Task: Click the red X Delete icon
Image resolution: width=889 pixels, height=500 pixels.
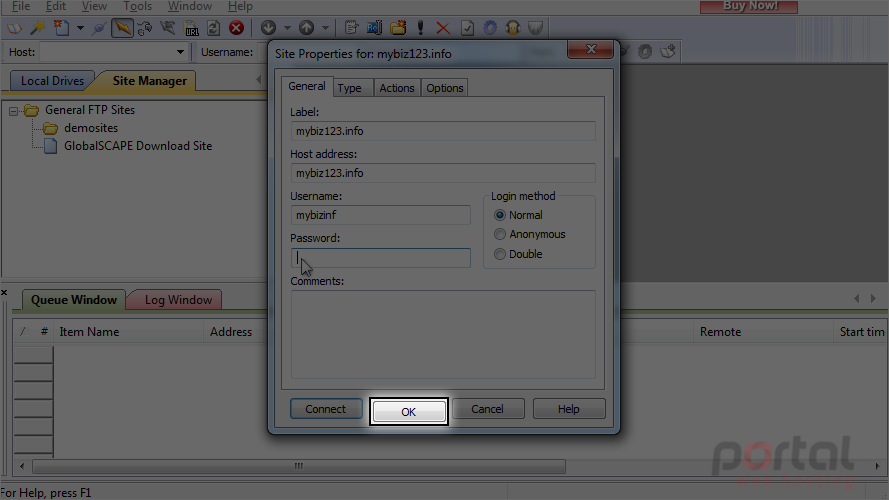Action: point(443,27)
